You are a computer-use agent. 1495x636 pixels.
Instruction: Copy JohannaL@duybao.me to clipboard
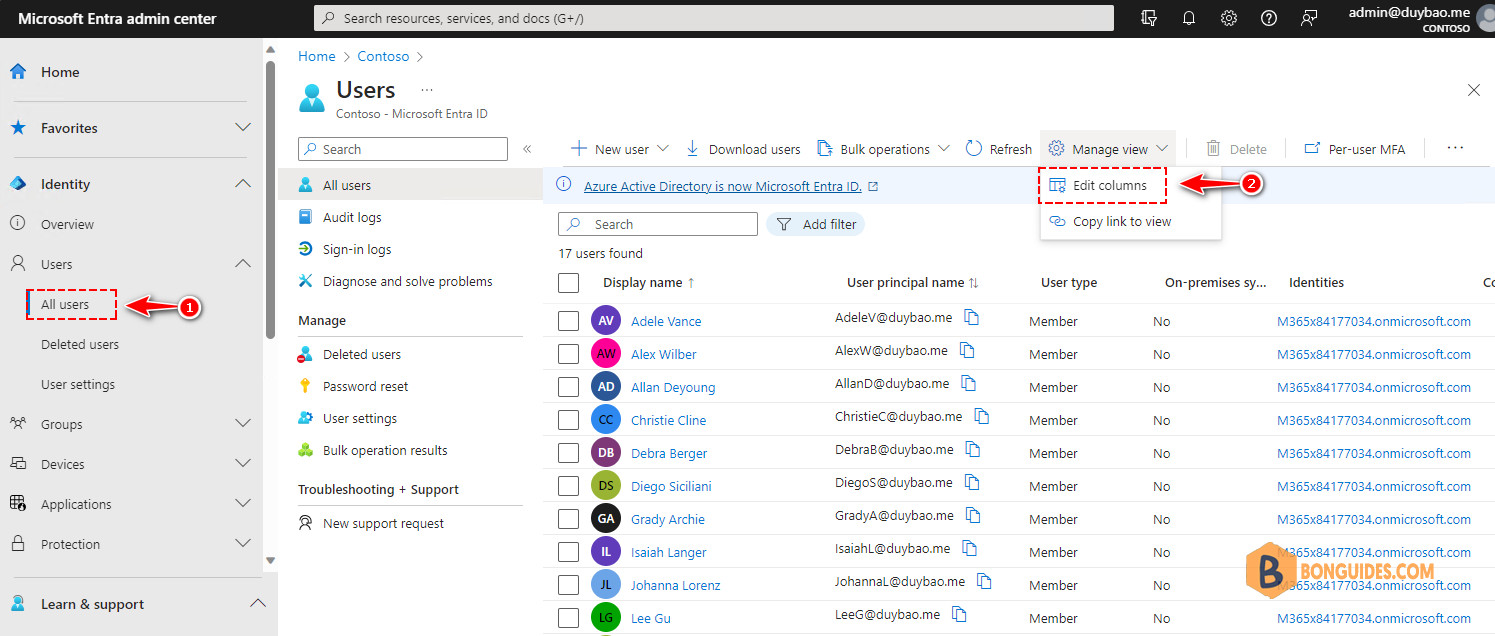coord(984,581)
